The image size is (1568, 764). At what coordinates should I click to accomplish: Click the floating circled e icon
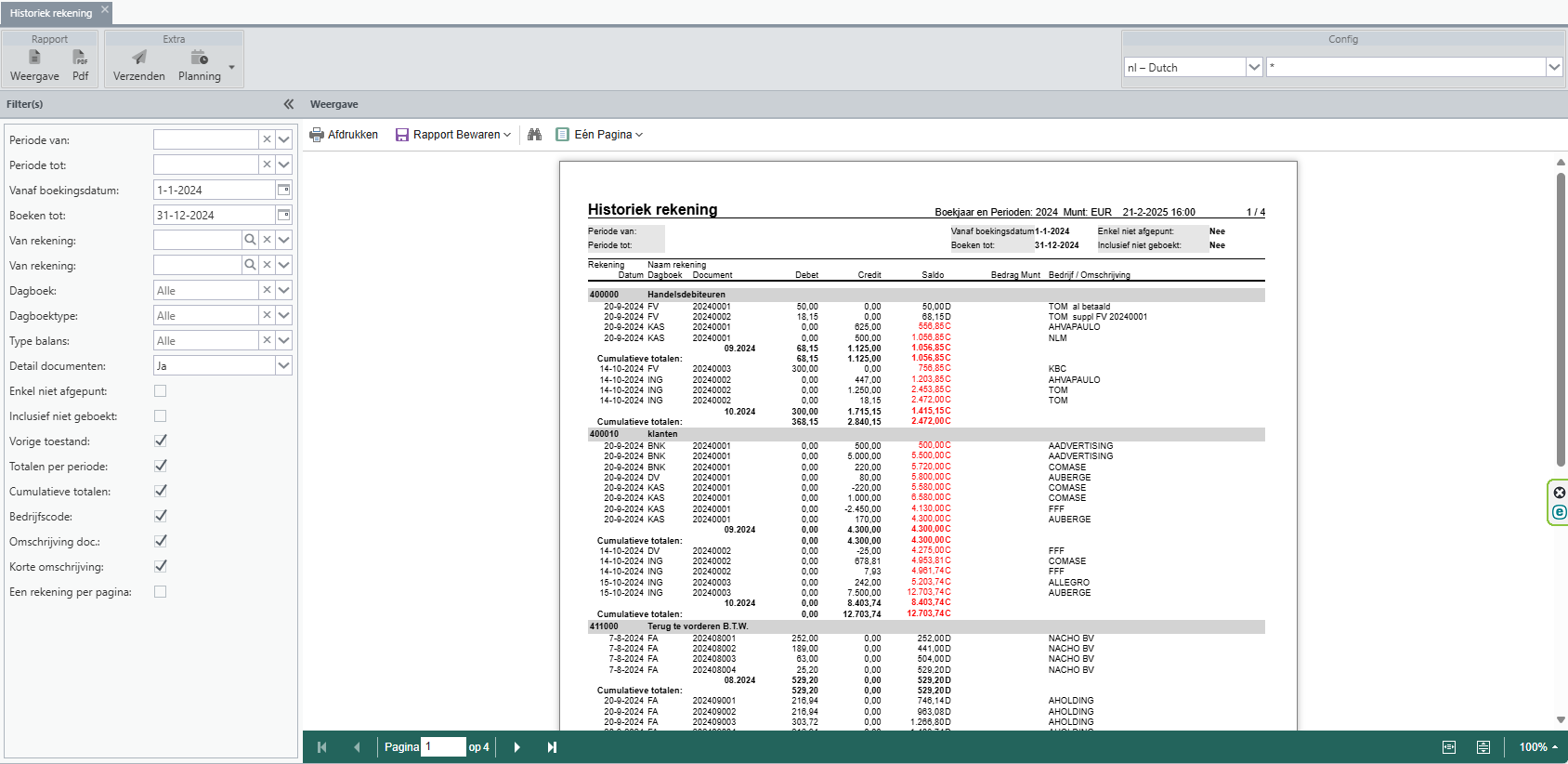1560,512
